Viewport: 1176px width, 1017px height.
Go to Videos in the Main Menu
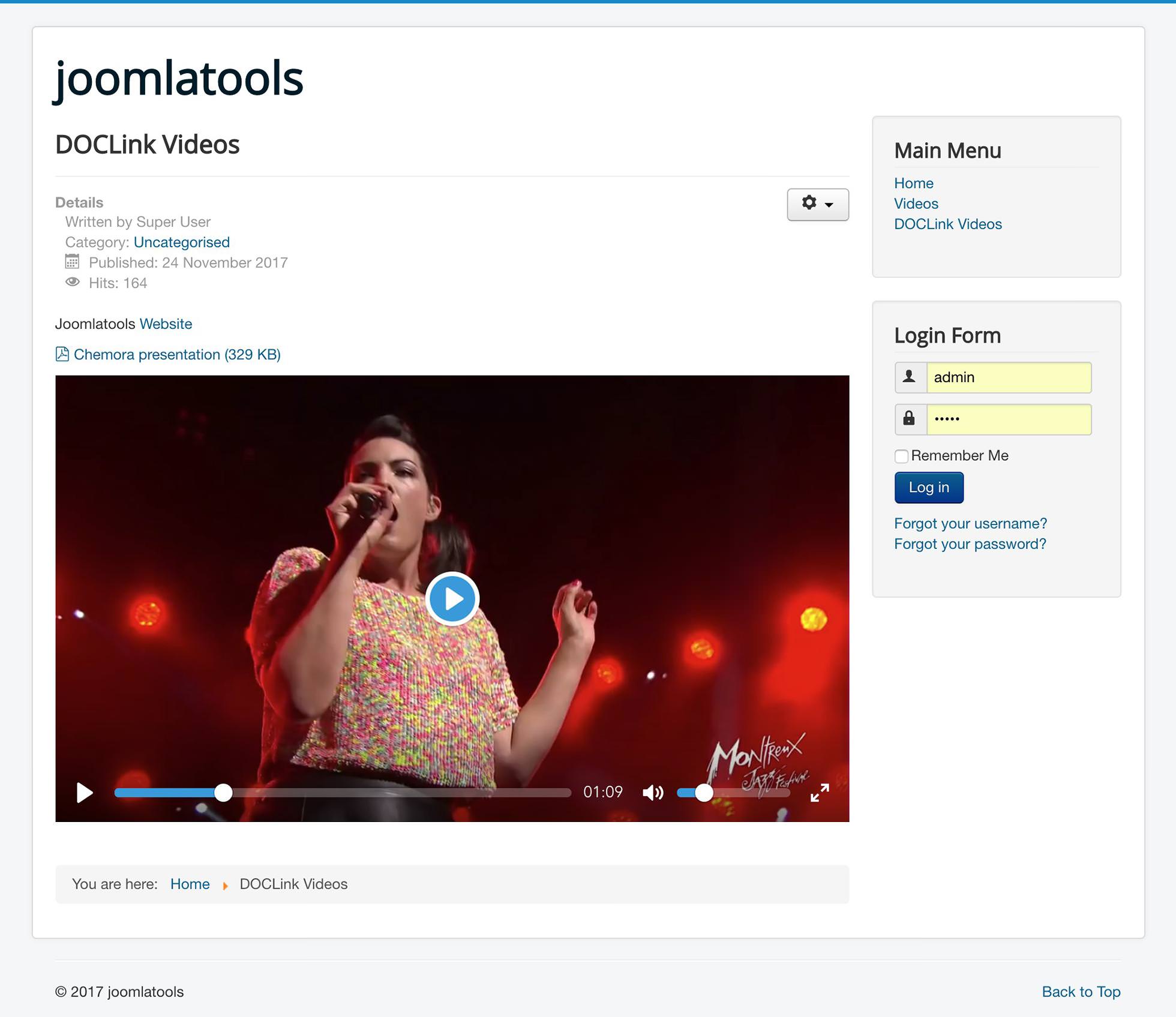916,203
